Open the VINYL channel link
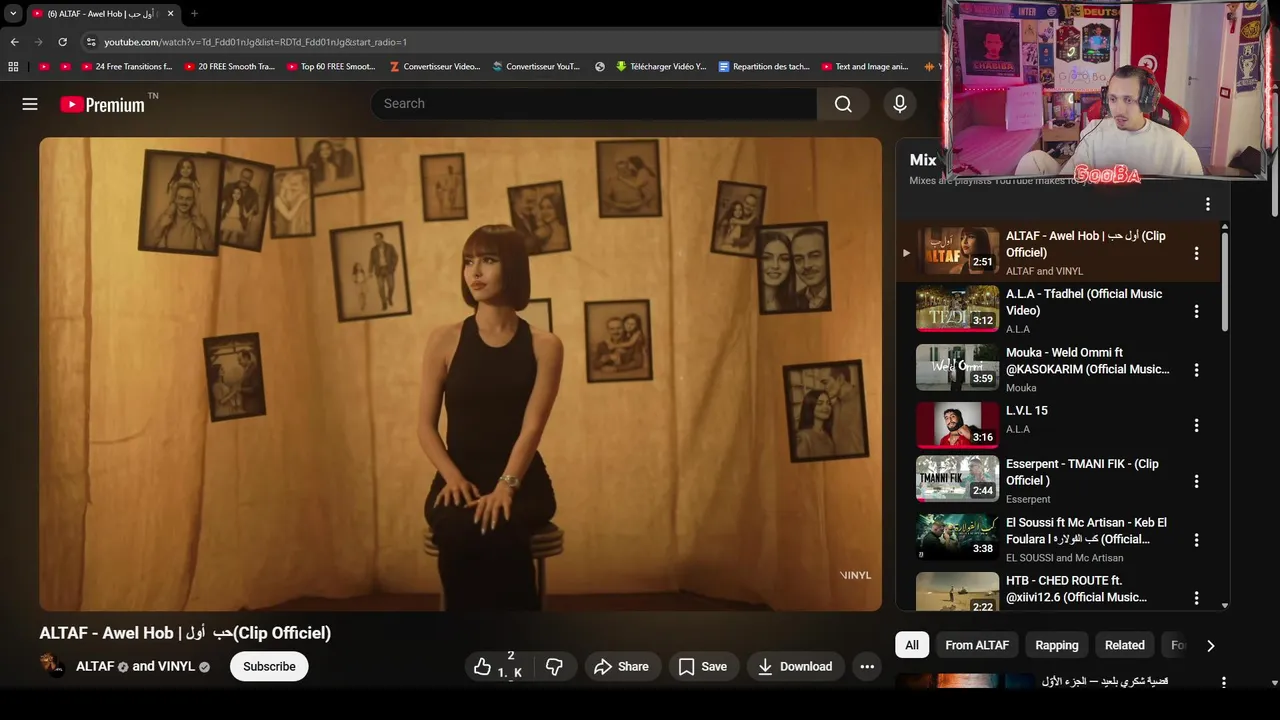Screen dimensions: 1280x720 [x=177, y=666]
